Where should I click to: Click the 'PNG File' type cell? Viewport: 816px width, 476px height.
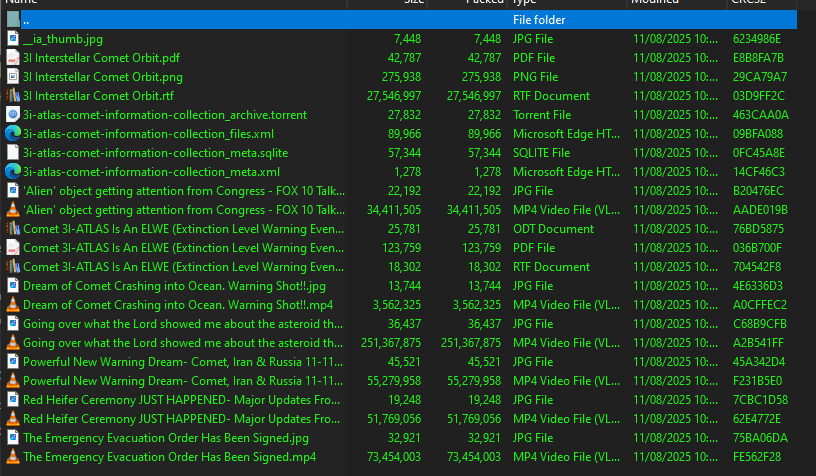click(x=536, y=77)
